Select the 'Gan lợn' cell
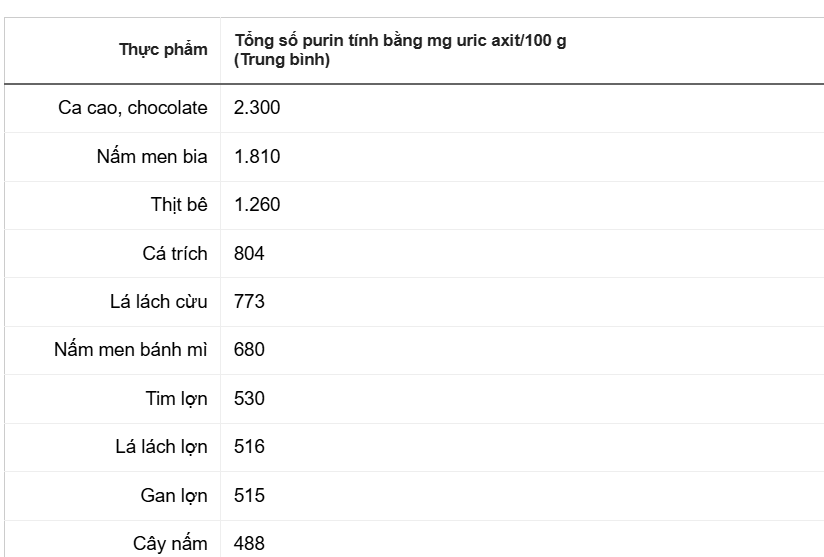Screen dimensions: 824x557 tap(174, 496)
